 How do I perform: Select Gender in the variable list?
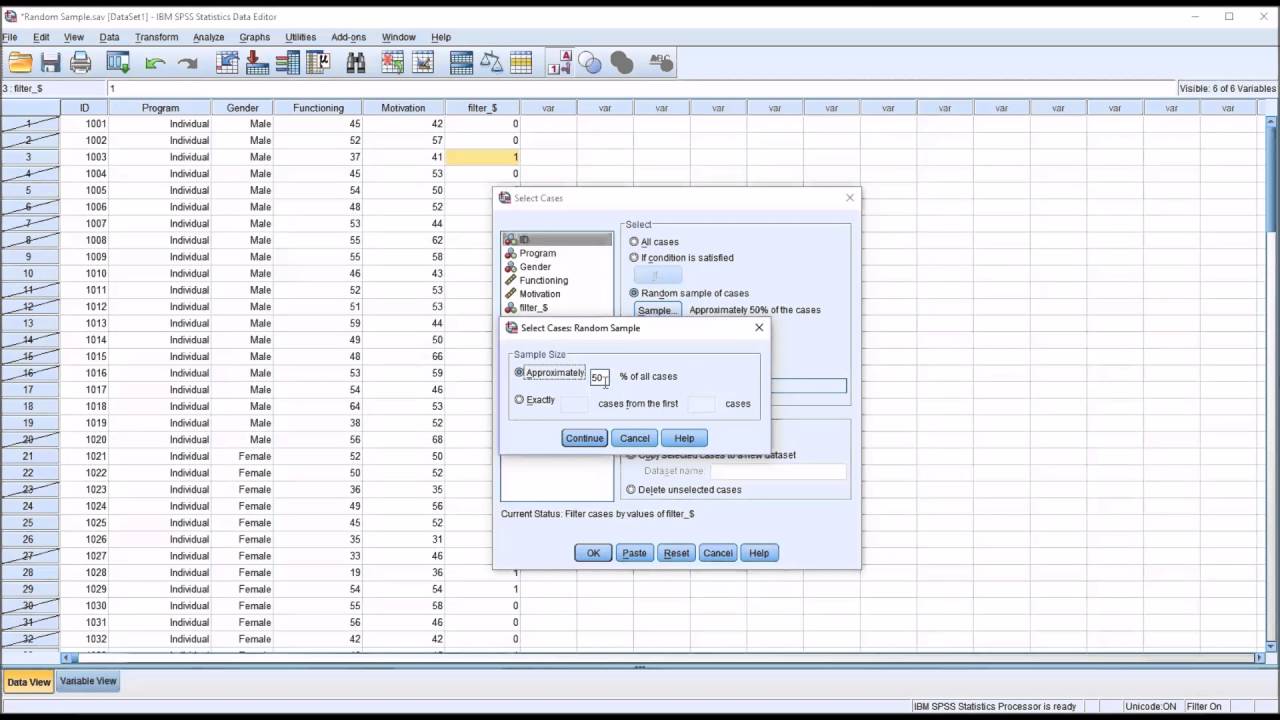tap(557, 267)
